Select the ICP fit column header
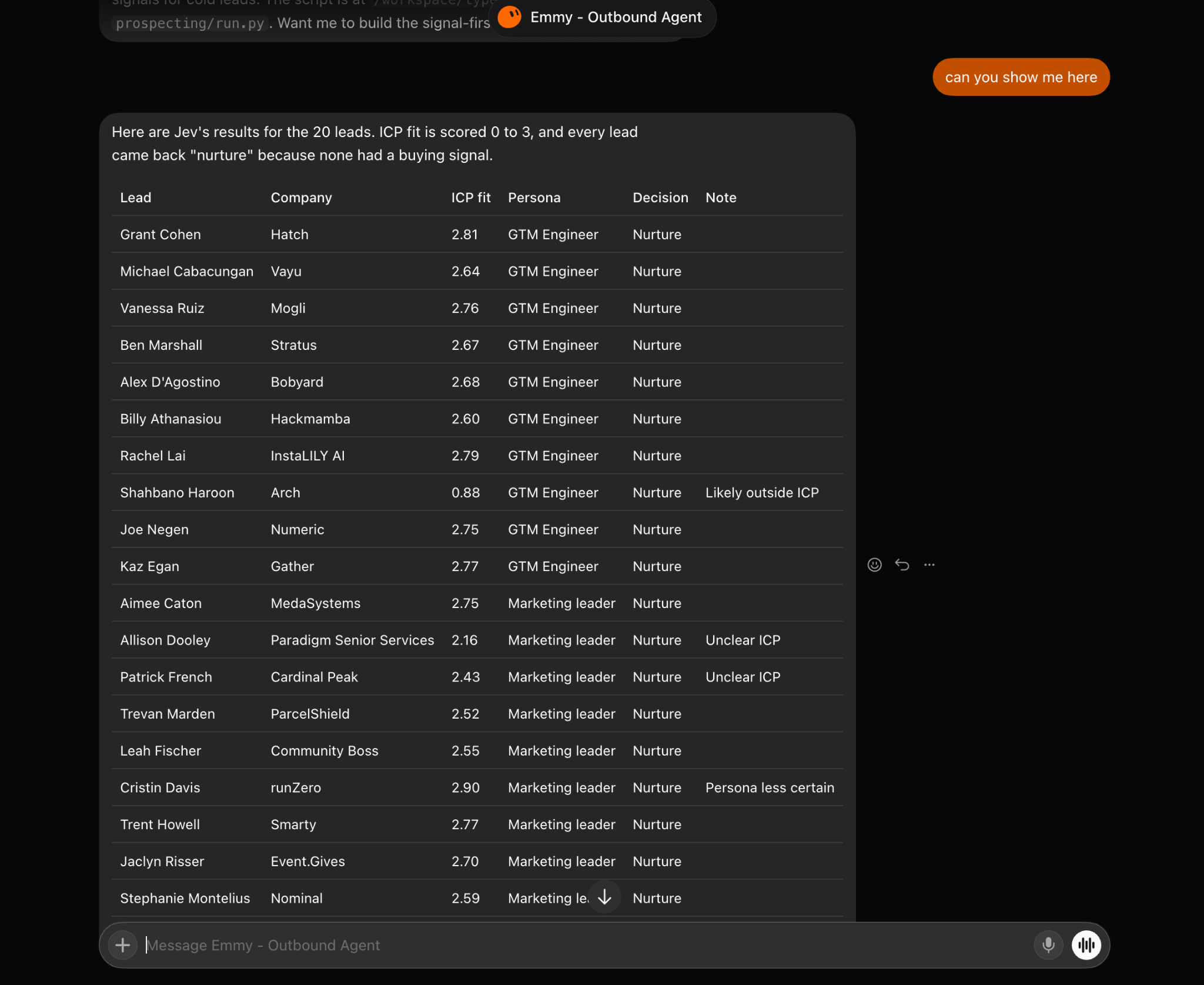 [471, 198]
